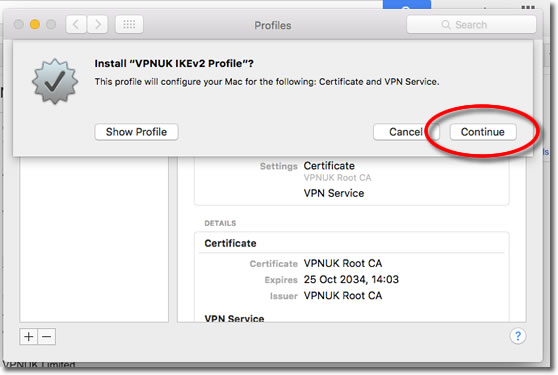Screen dimensions: 558x375
Task: Click the empty profiles list sidebar
Action: pyautogui.click(x=94, y=239)
